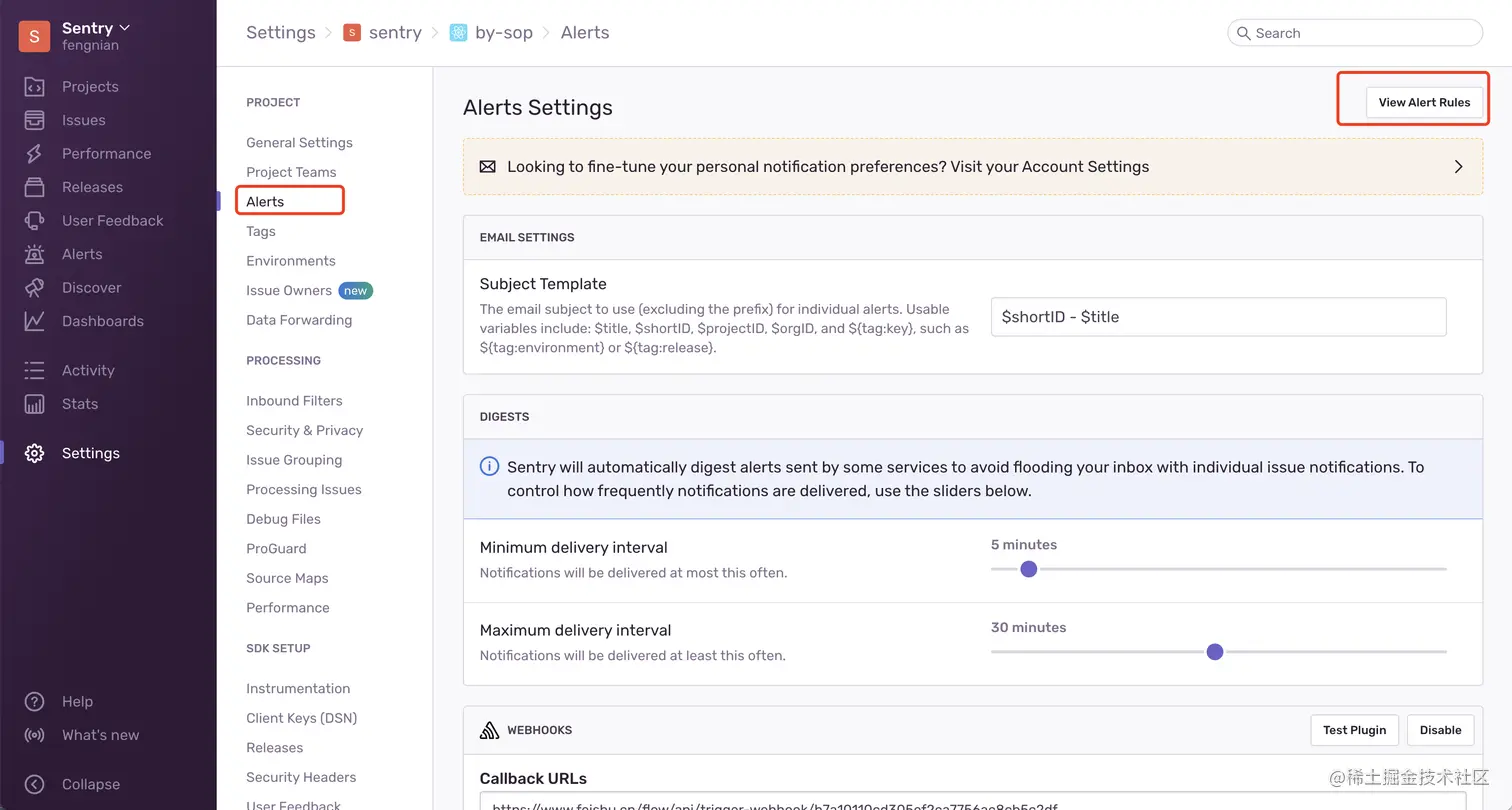Click the info icon in Digests notice

pyautogui.click(x=489, y=467)
